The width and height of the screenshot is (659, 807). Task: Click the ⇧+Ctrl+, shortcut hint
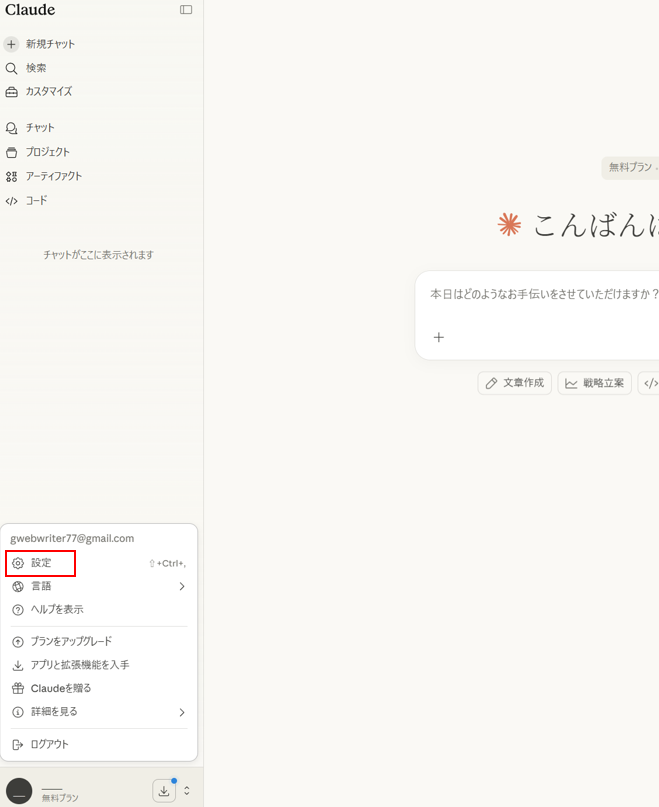point(167,564)
